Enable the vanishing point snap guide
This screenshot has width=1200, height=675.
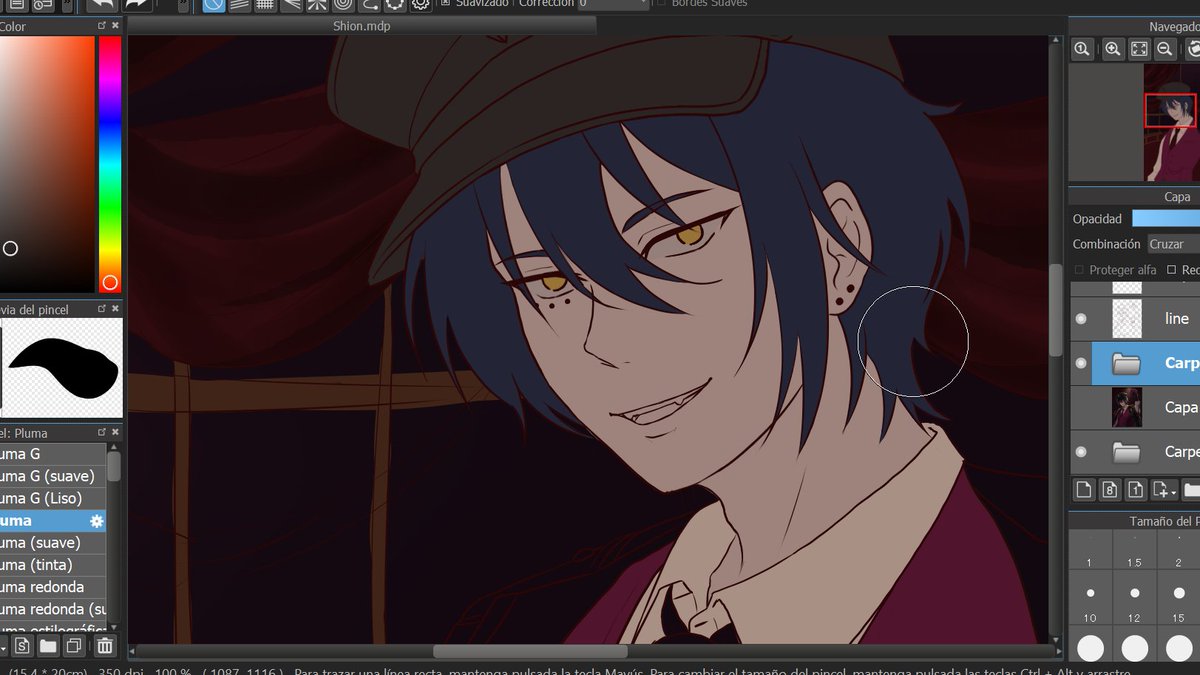coord(291,4)
